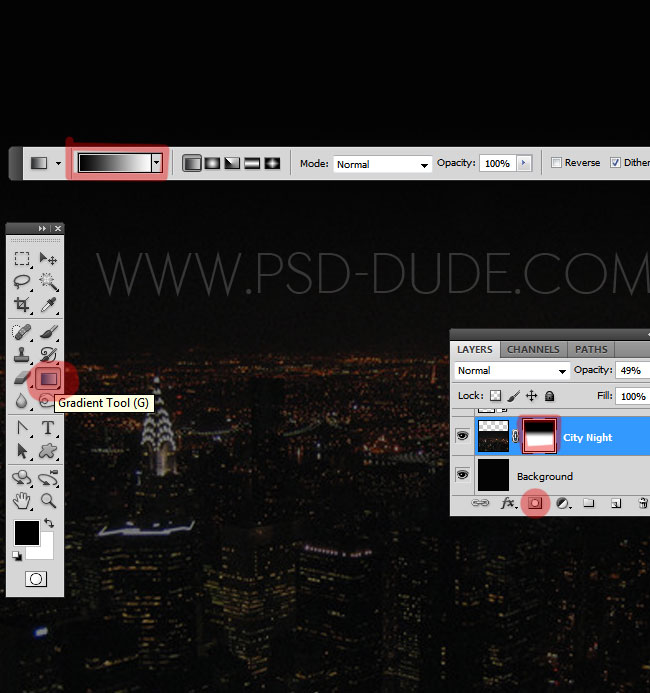Select the Clone Stamp tool
650x693 pixels.
pos(22,355)
